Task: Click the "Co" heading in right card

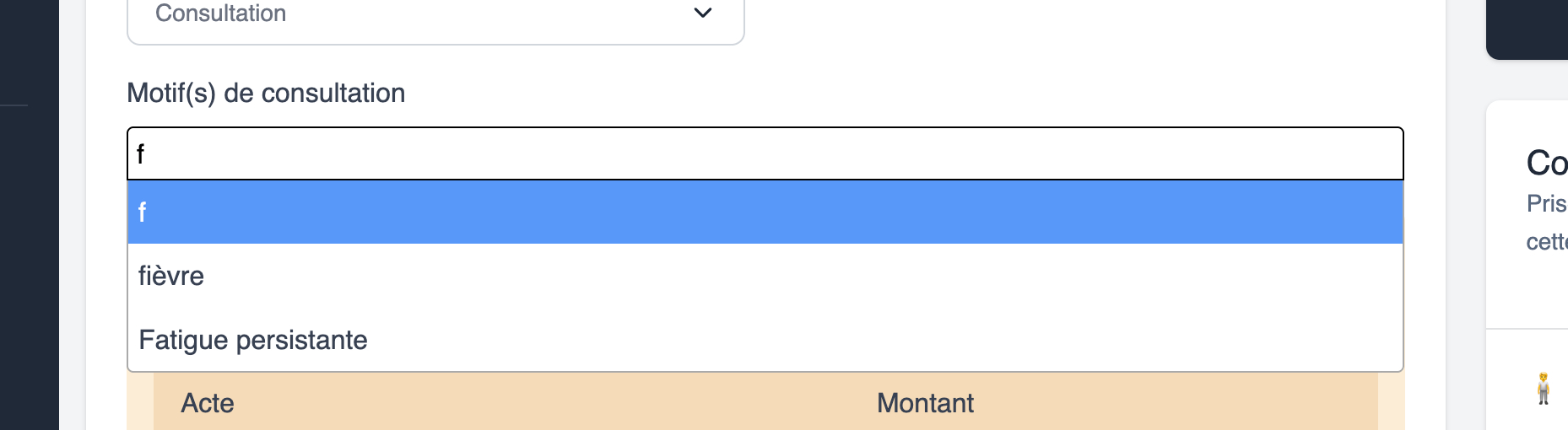Action: (1546, 163)
